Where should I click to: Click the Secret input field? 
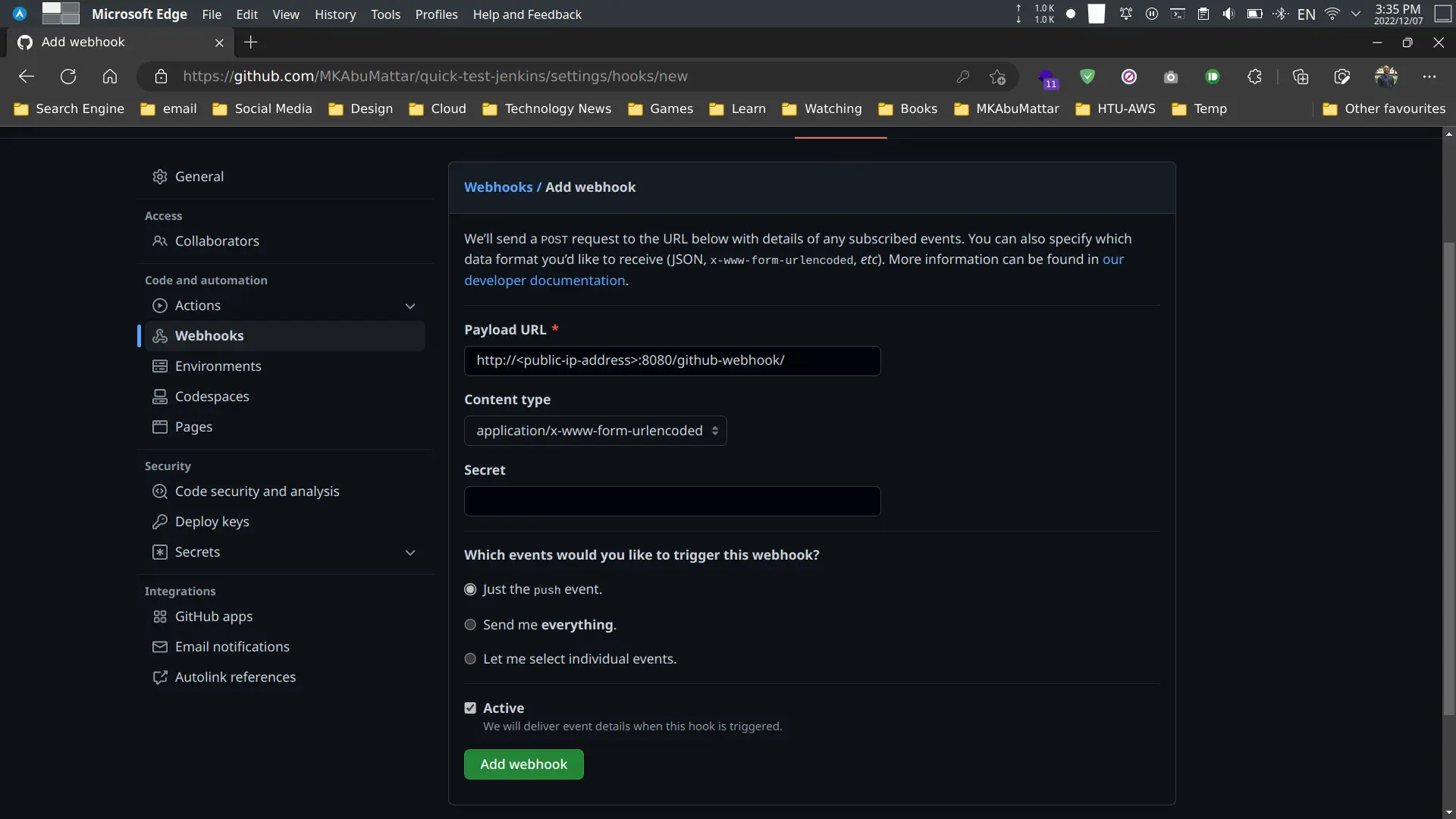click(x=672, y=501)
